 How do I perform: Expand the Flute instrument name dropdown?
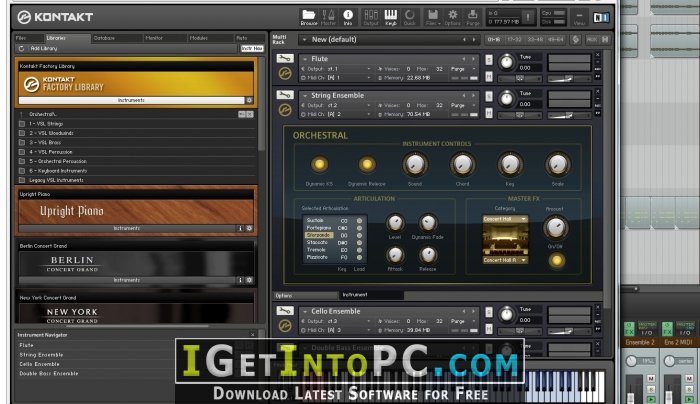[305, 58]
